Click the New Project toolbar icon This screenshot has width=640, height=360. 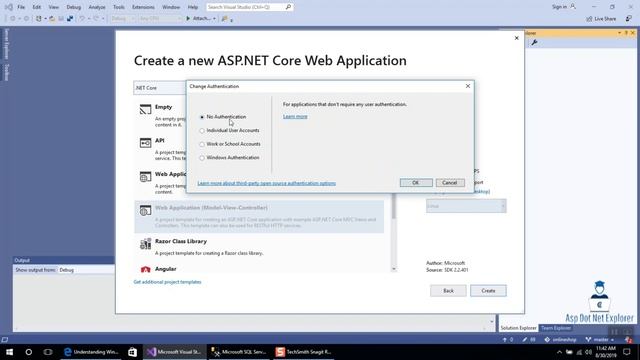(x=38, y=18)
